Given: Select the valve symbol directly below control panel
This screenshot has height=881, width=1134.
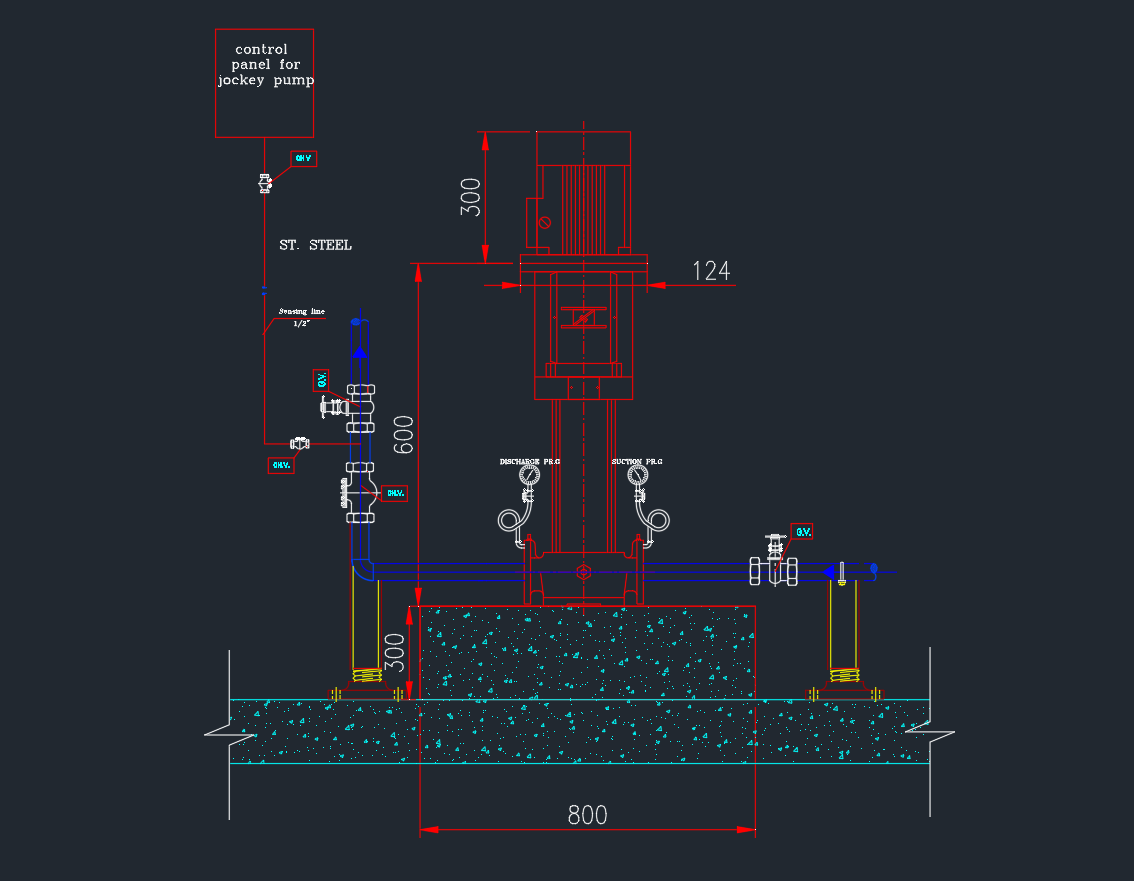Looking at the screenshot, I should point(265,184).
